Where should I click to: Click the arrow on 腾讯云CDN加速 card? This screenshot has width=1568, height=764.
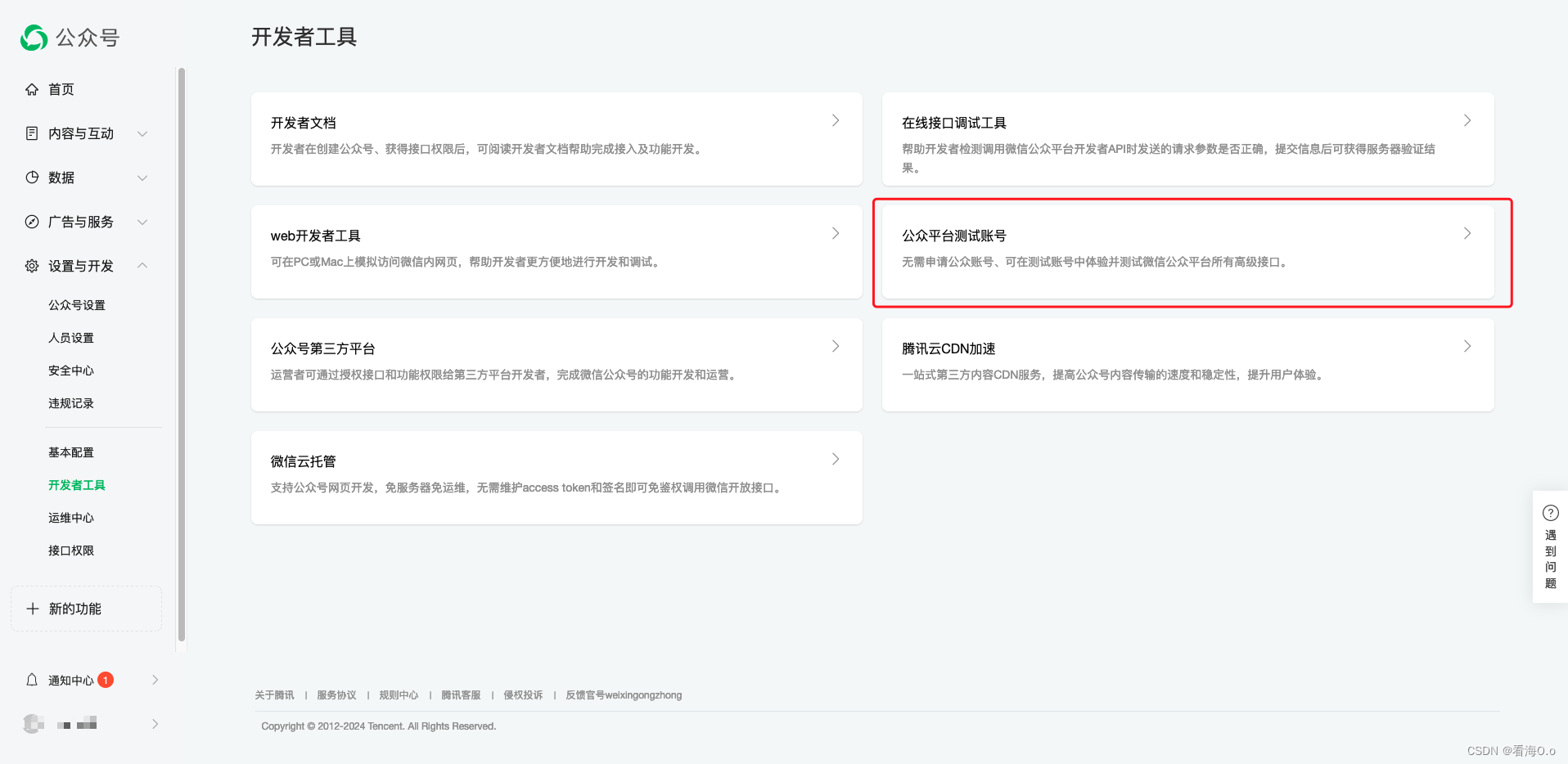tap(1467, 346)
